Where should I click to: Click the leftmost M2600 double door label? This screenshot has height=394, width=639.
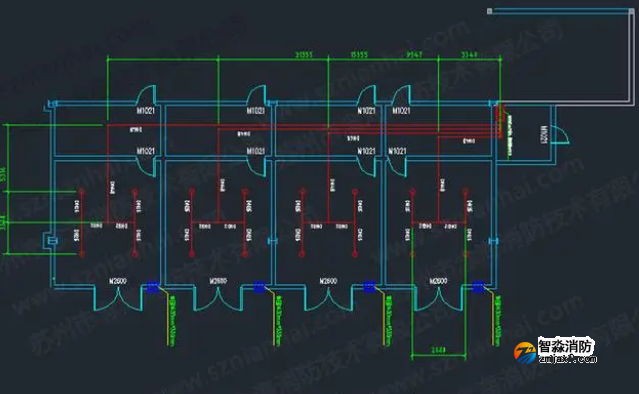[118, 281]
